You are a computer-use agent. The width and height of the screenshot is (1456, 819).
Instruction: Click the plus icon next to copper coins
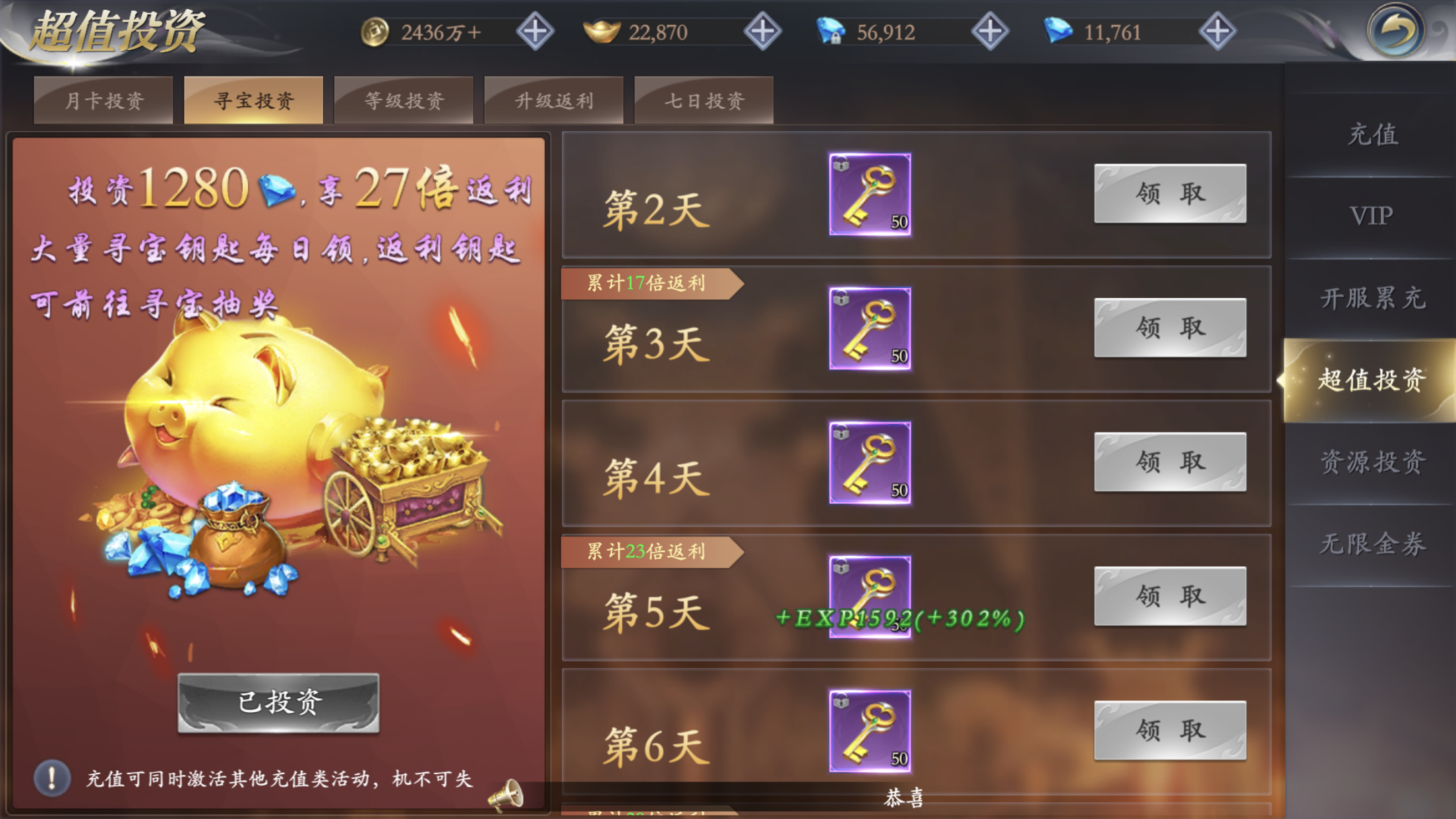click(x=535, y=31)
